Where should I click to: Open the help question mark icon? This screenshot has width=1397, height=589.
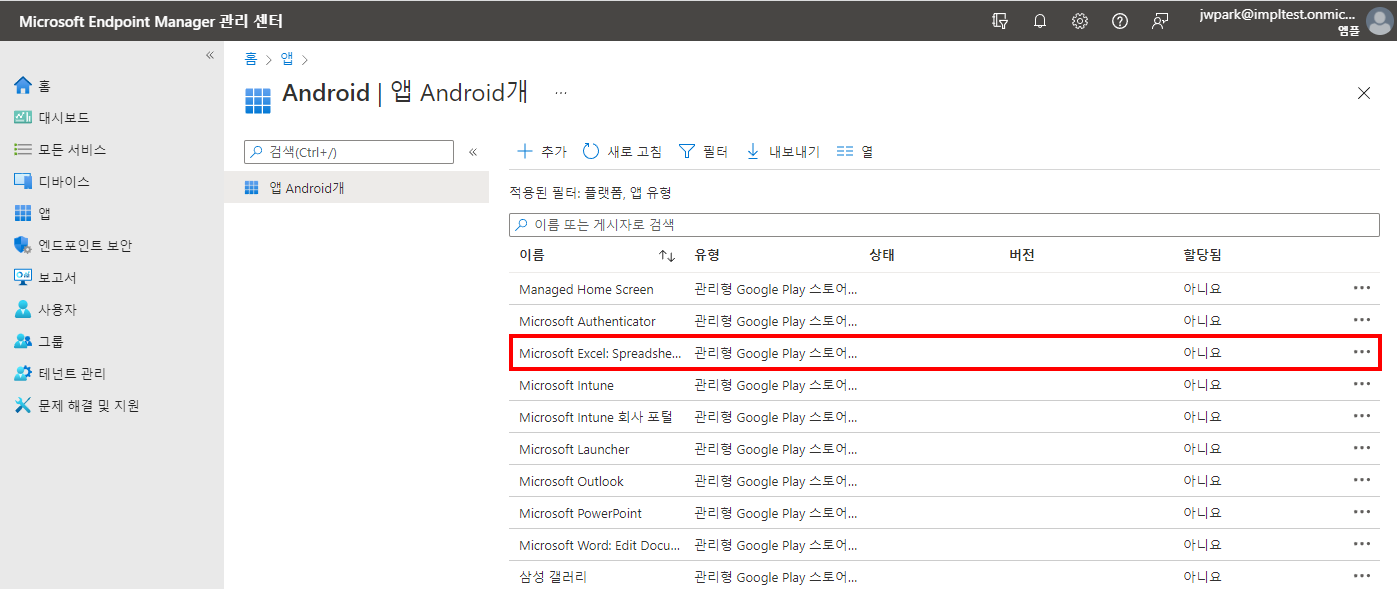click(x=1120, y=21)
